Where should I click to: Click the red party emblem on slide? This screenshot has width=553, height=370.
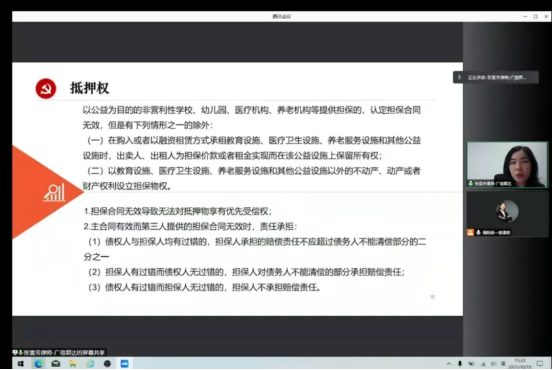[46, 89]
